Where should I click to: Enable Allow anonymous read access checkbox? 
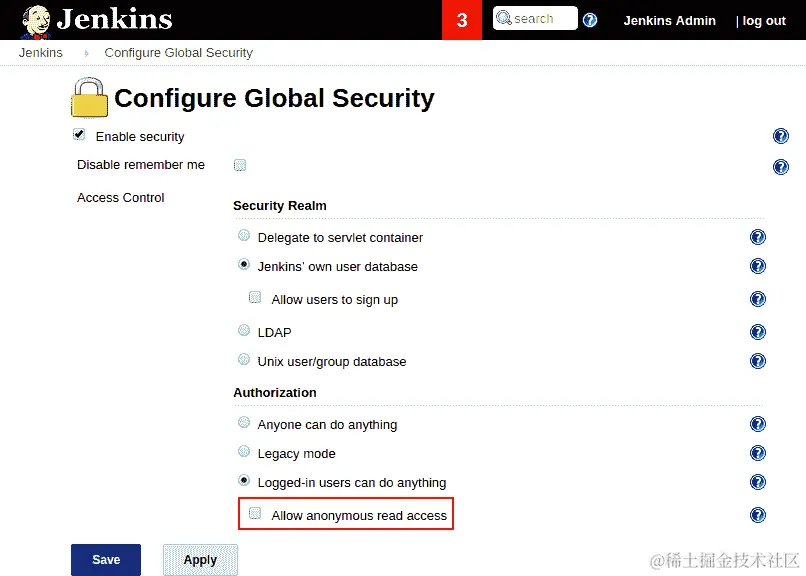pos(255,513)
